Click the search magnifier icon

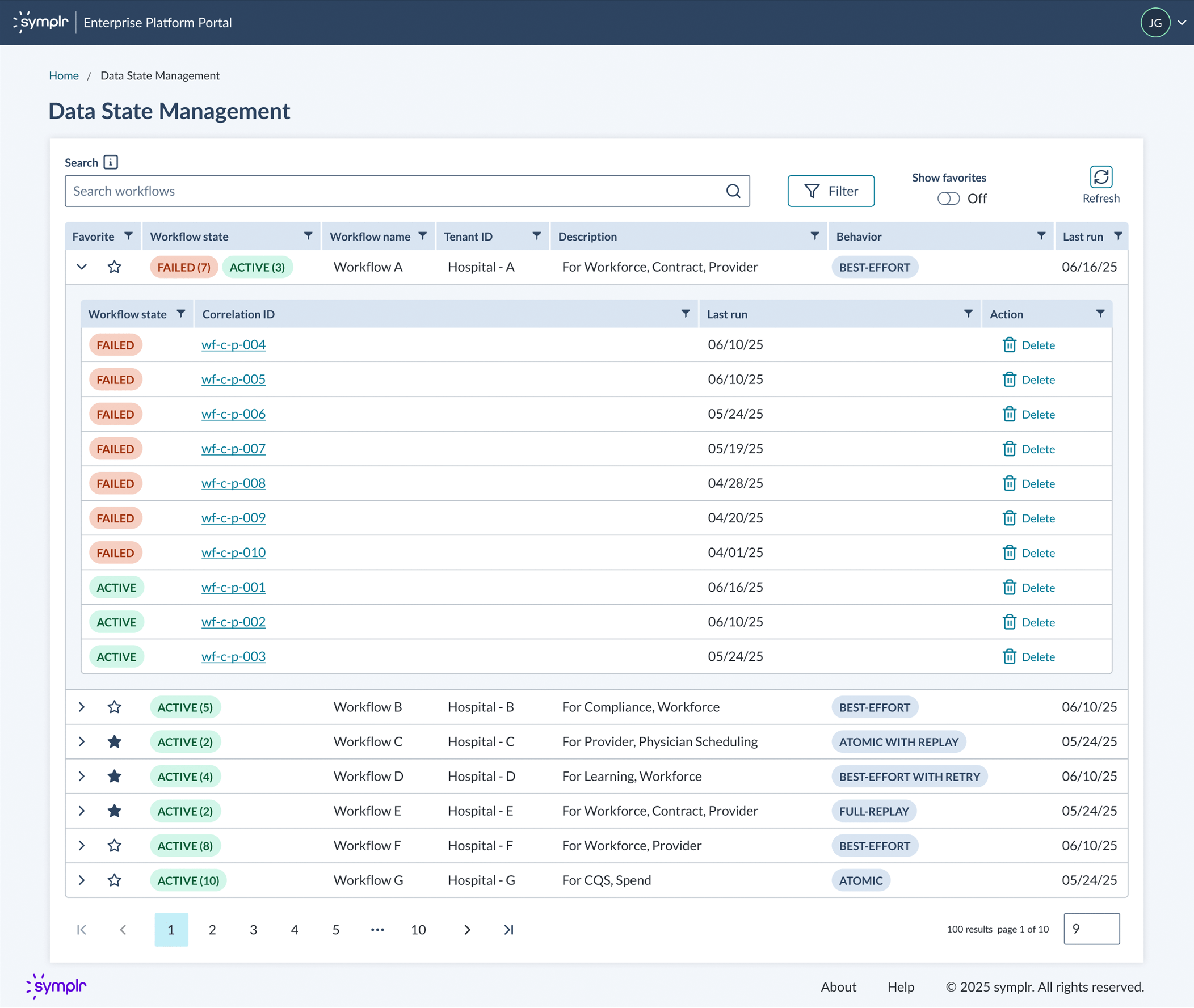click(733, 191)
